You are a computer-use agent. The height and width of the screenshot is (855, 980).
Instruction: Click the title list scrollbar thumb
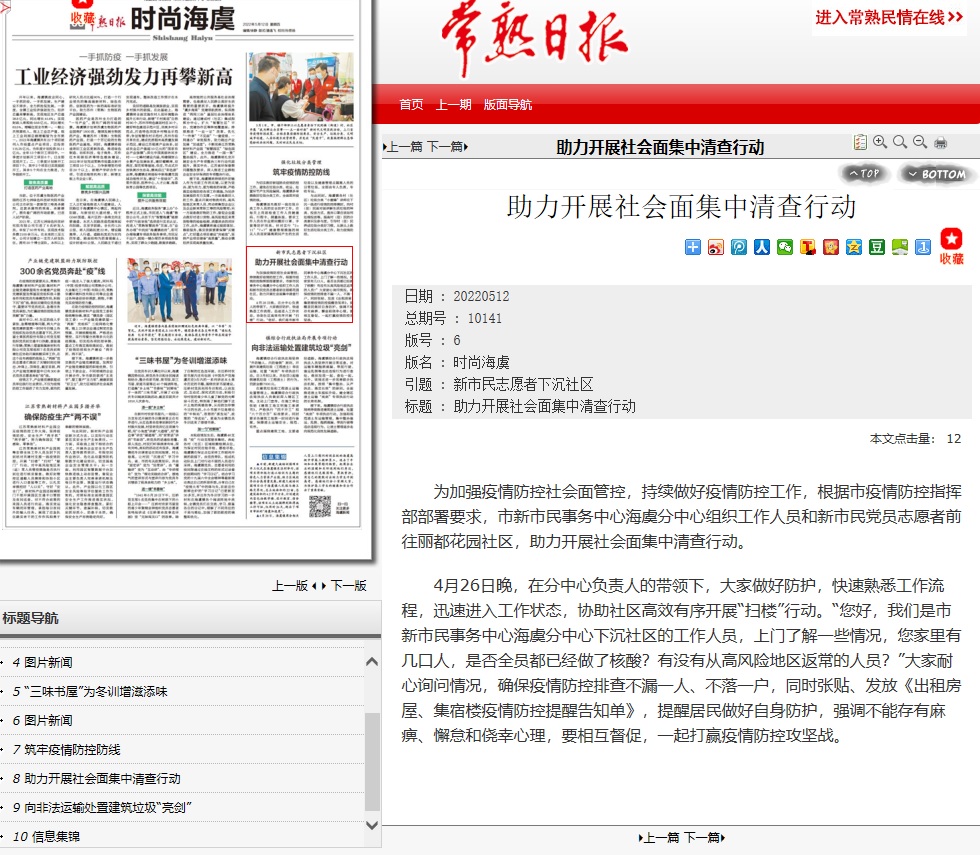pyautogui.click(x=372, y=761)
